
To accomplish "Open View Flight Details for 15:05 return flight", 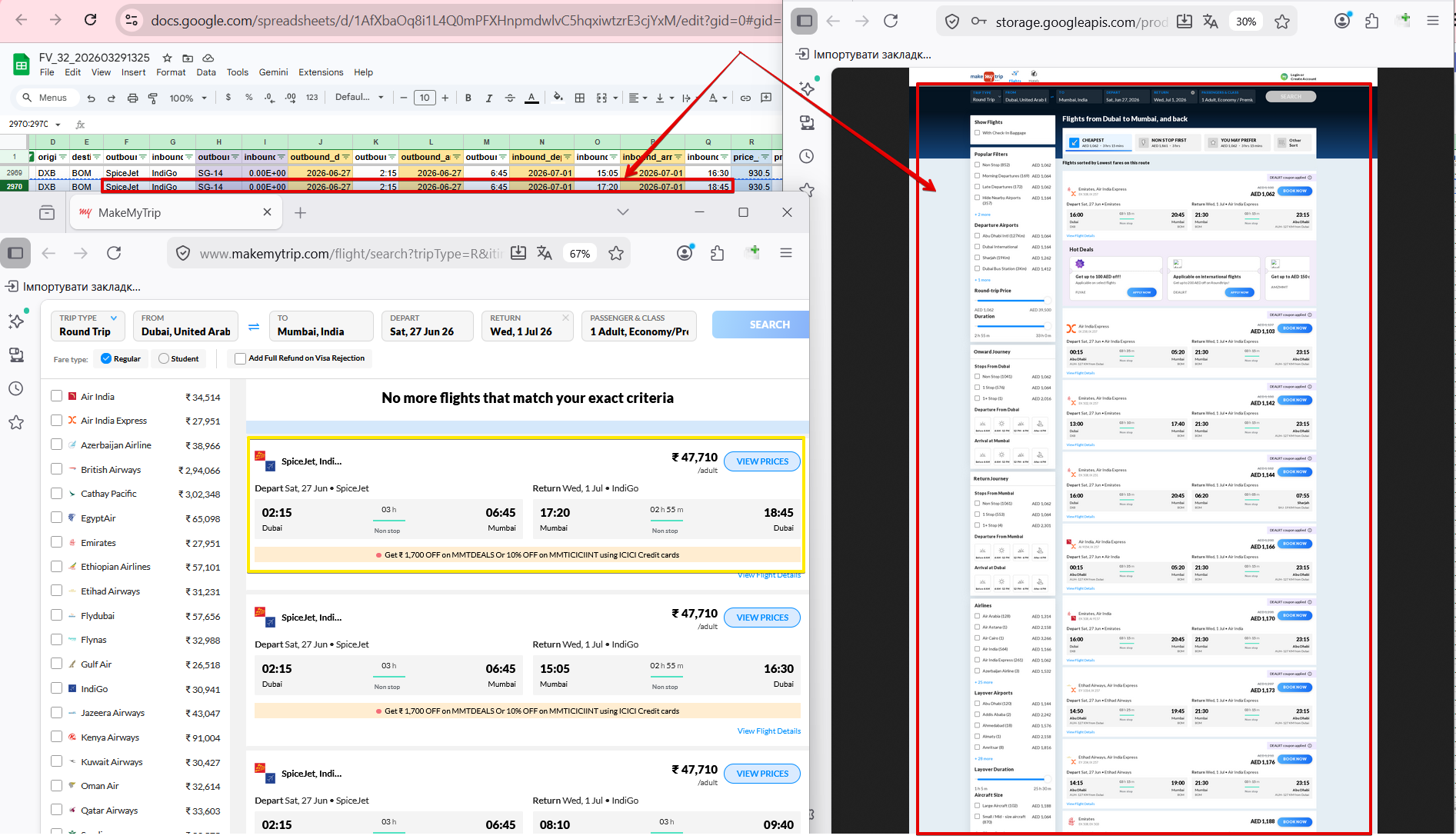I will 768,731.
